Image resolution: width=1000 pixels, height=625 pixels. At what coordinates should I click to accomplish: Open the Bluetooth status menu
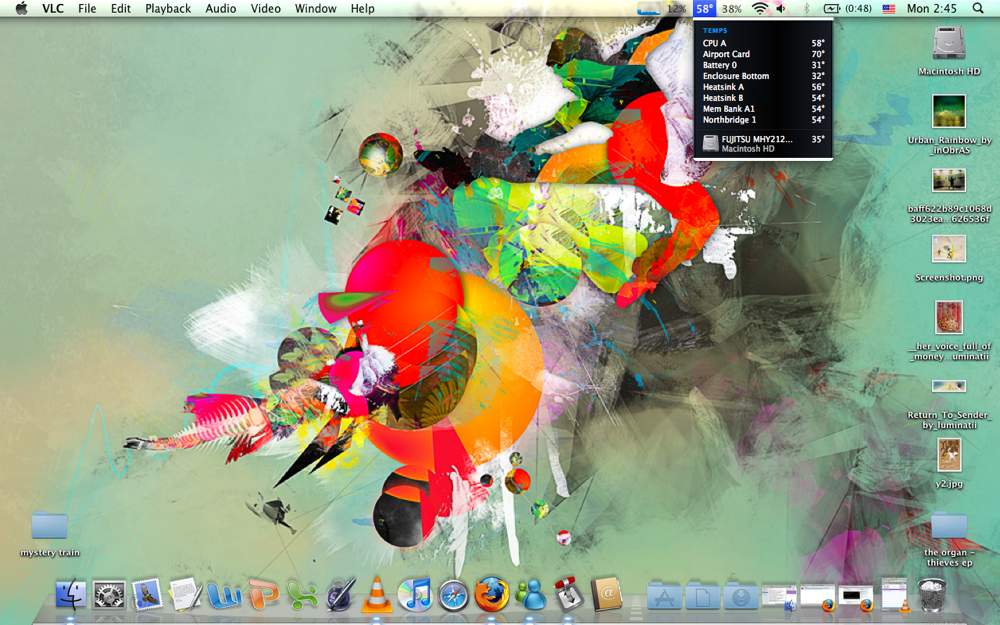pos(805,8)
